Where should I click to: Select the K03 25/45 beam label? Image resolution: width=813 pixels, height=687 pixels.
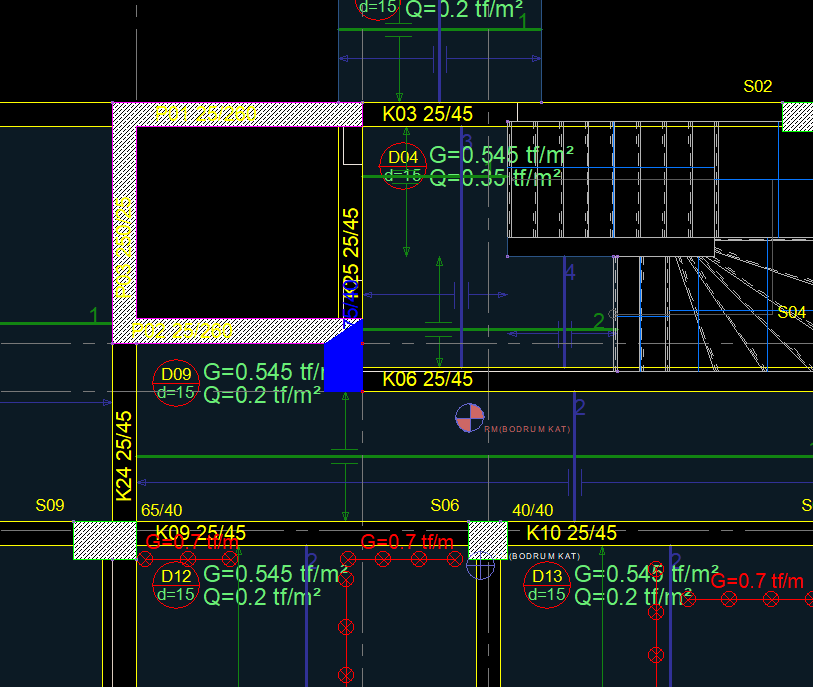[x=427, y=114]
